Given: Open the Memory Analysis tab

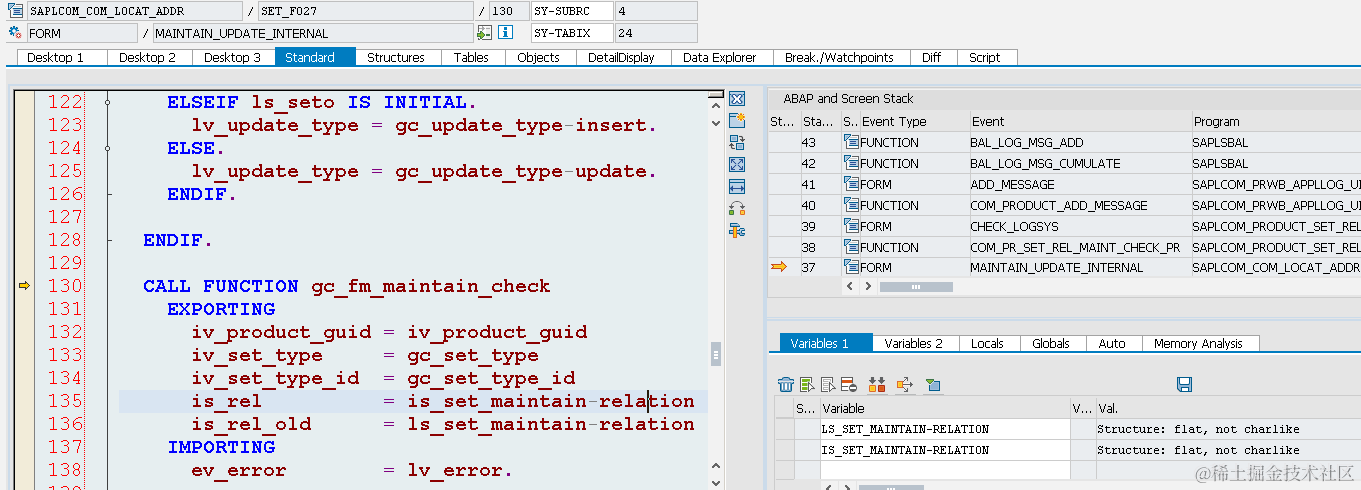Looking at the screenshot, I should tap(1198, 343).
